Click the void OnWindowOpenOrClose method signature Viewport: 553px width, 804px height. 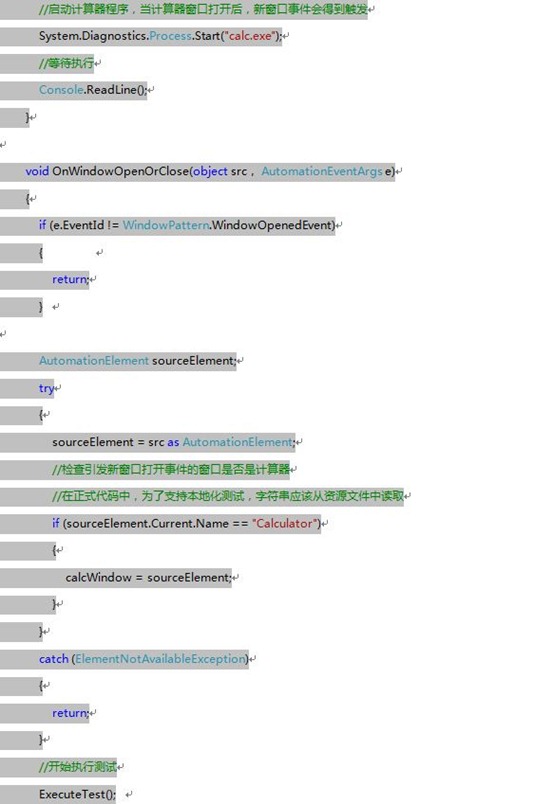pos(210,171)
